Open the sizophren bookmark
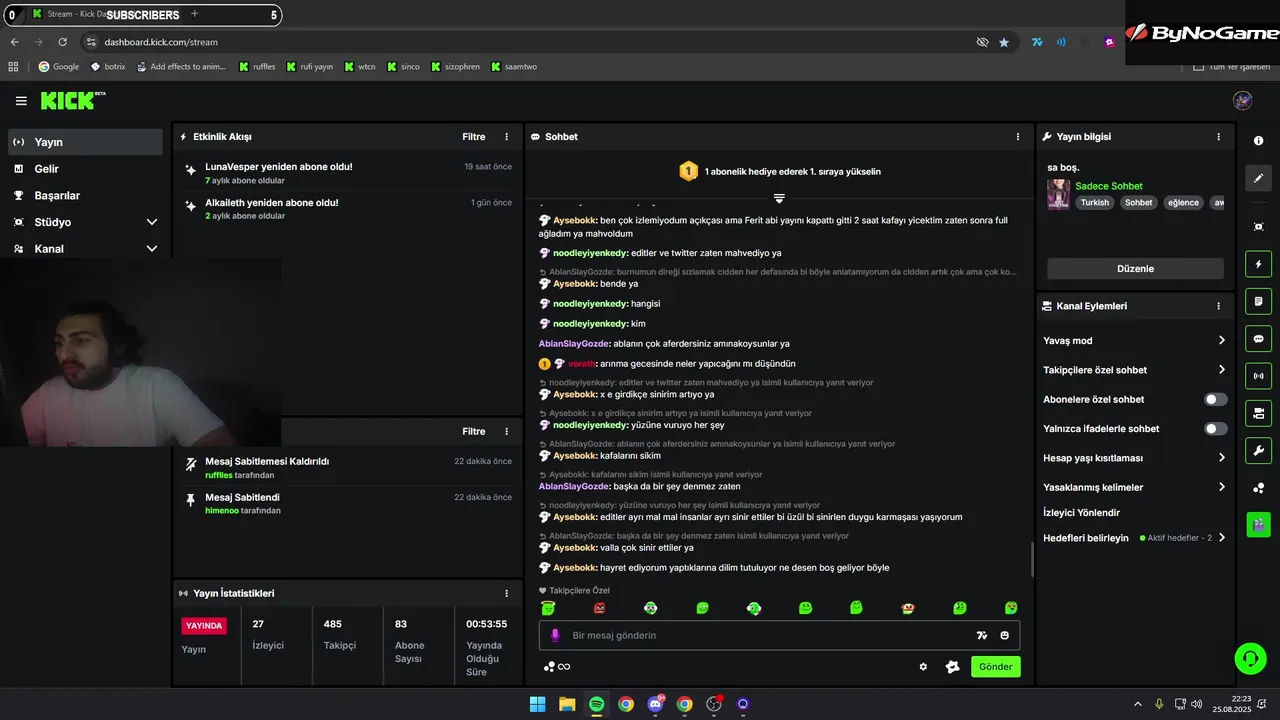1280x720 pixels. [x=455, y=67]
